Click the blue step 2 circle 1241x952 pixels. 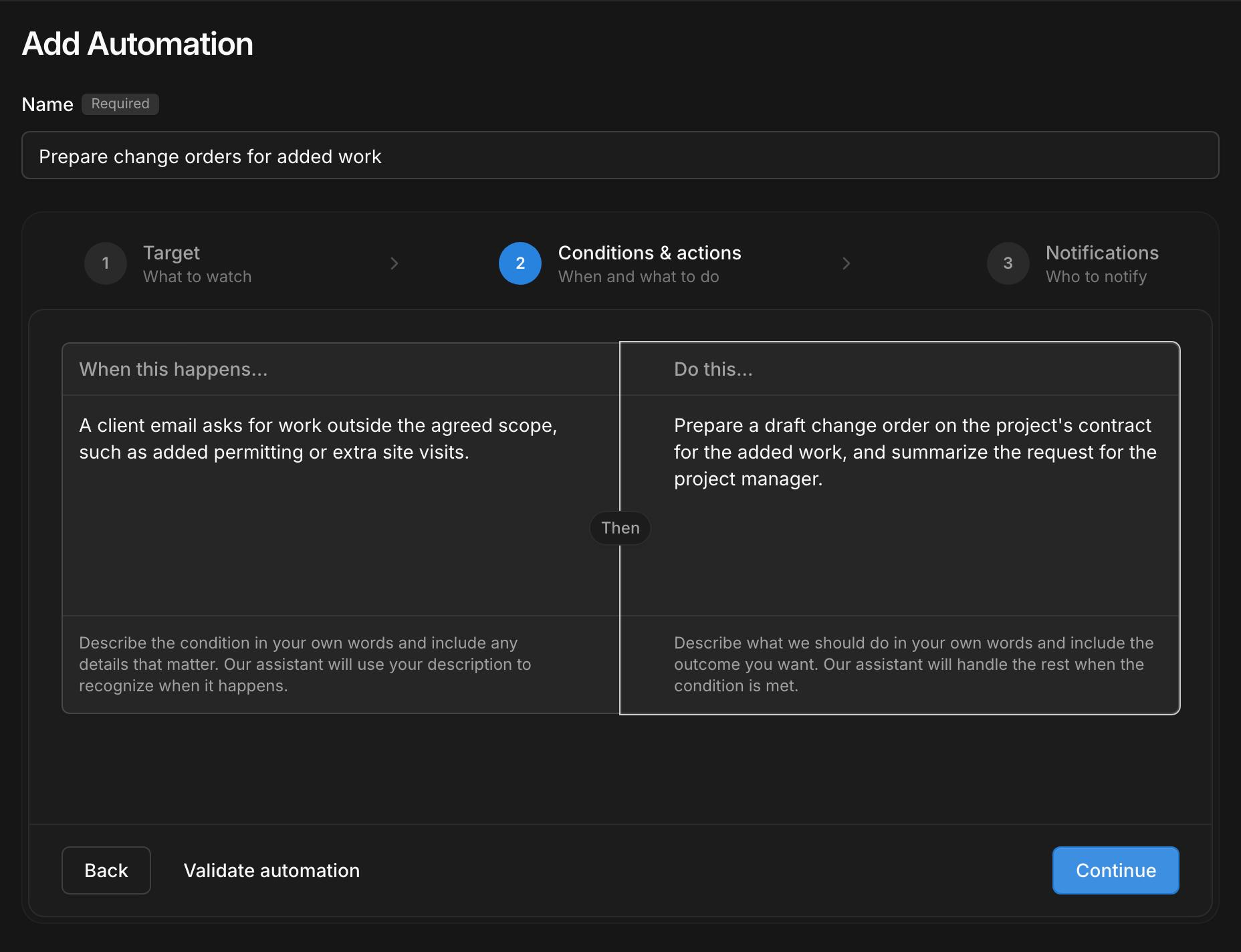click(520, 263)
